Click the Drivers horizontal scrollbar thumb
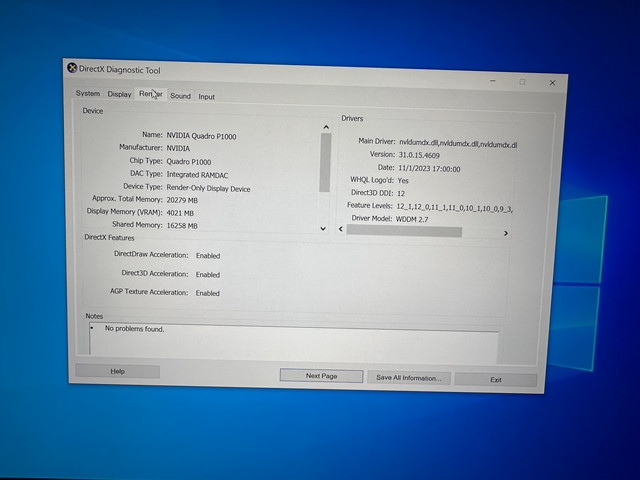This screenshot has height=480, width=640. click(x=404, y=231)
